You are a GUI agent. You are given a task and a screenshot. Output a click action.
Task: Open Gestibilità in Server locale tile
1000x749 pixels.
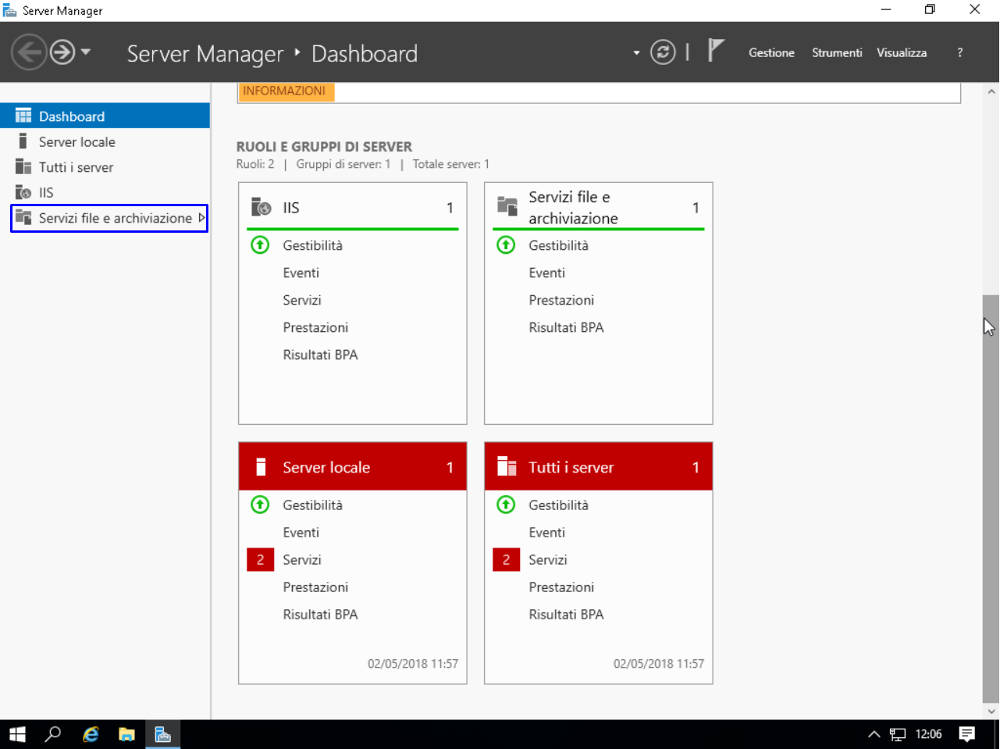coord(312,505)
